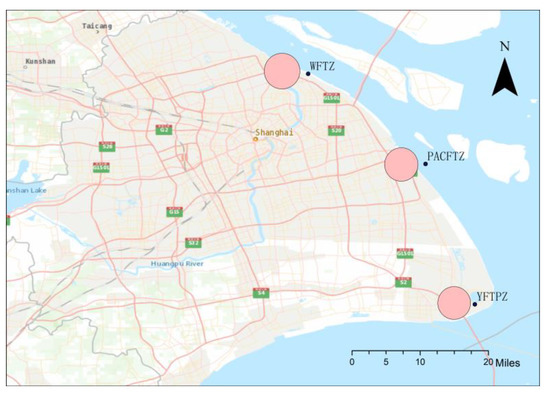Click the Shanghai city label

click(x=274, y=133)
